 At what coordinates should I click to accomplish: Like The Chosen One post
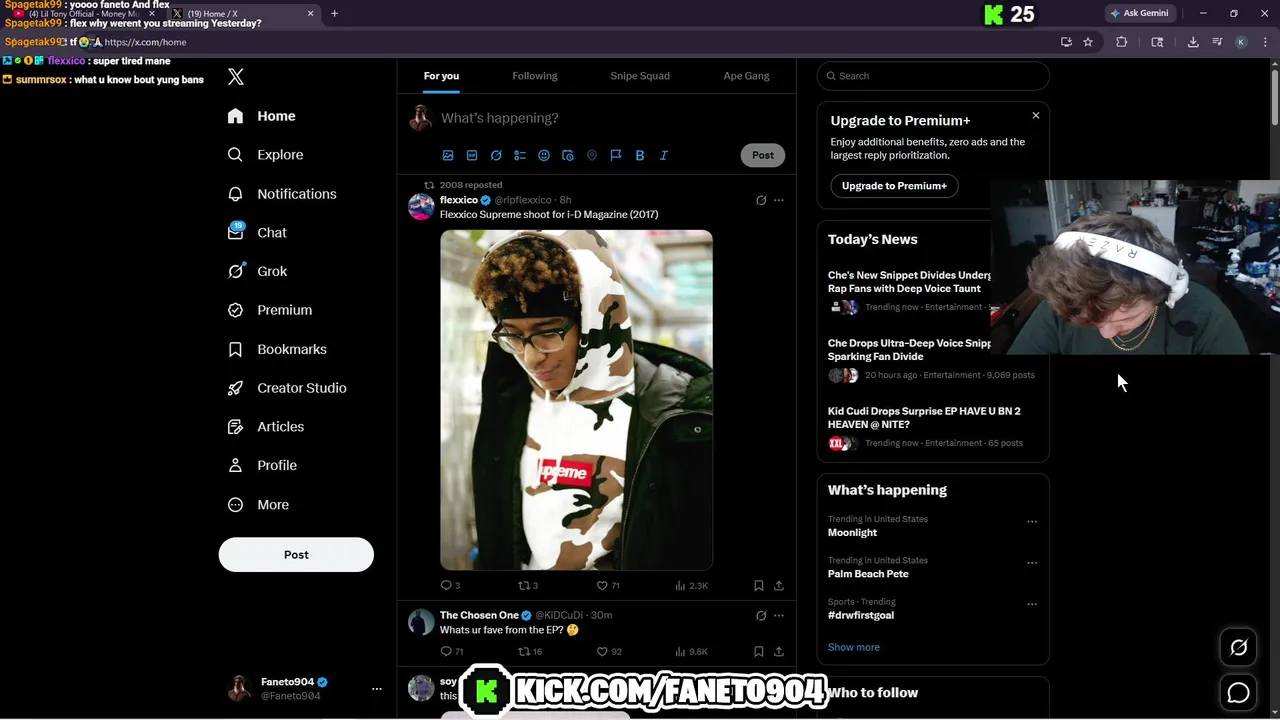pyautogui.click(x=609, y=651)
